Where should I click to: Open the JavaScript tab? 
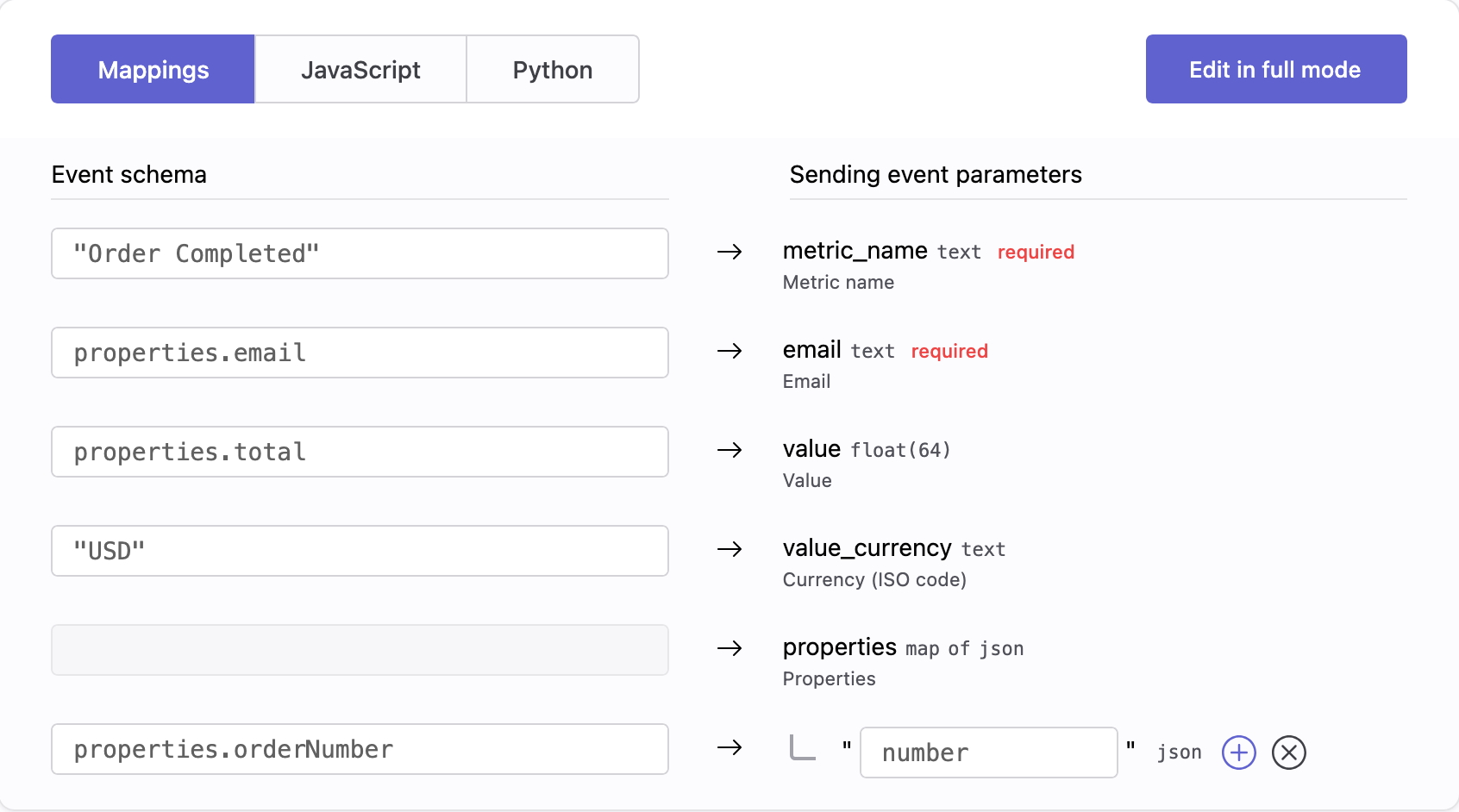pos(360,69)
